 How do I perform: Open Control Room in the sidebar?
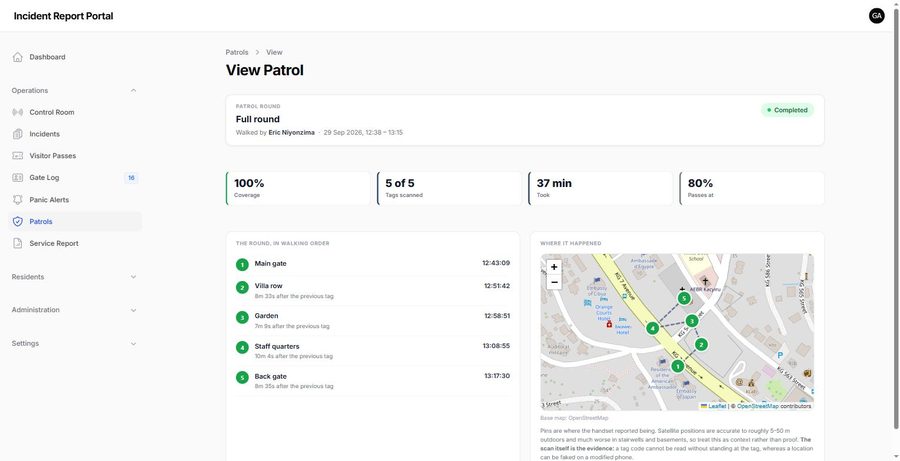(75, 112)
